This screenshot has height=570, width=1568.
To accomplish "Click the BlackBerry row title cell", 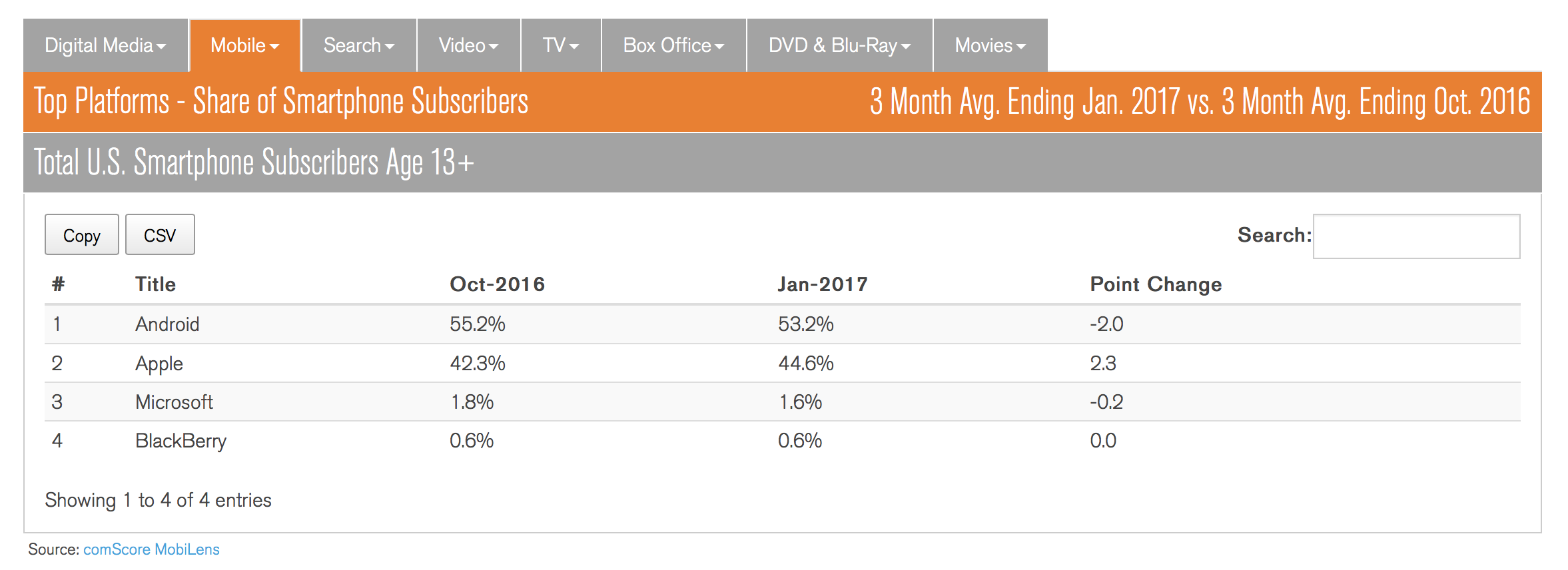I will 181,441.
